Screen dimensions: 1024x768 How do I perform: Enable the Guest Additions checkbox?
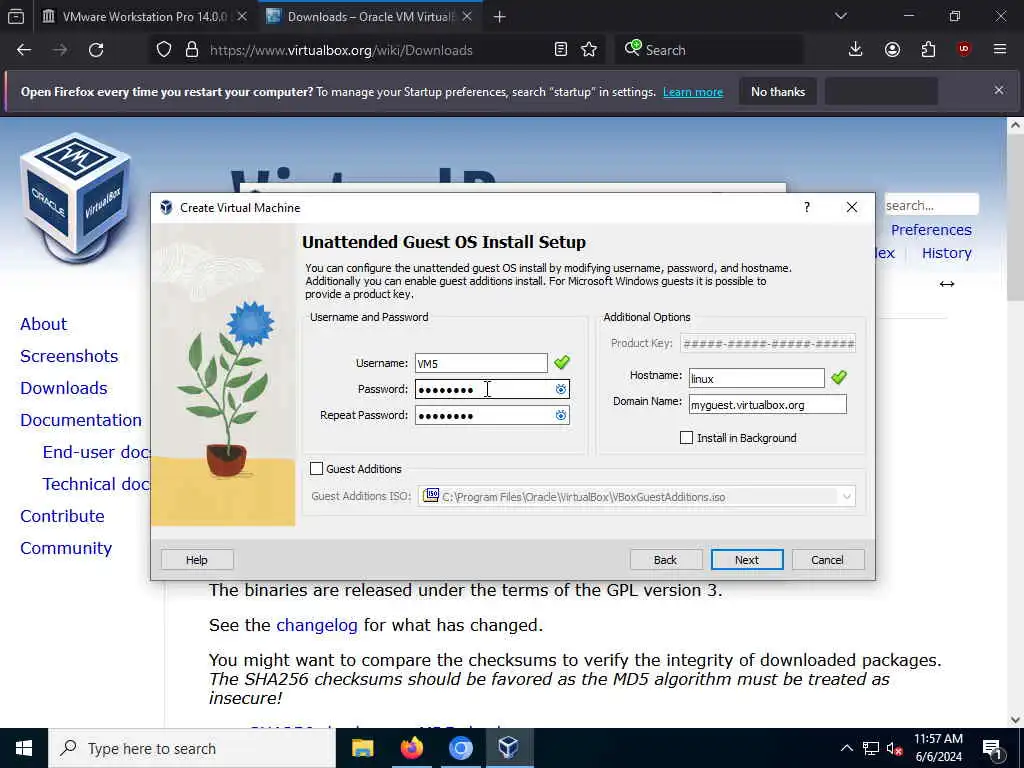pos(317,469)
